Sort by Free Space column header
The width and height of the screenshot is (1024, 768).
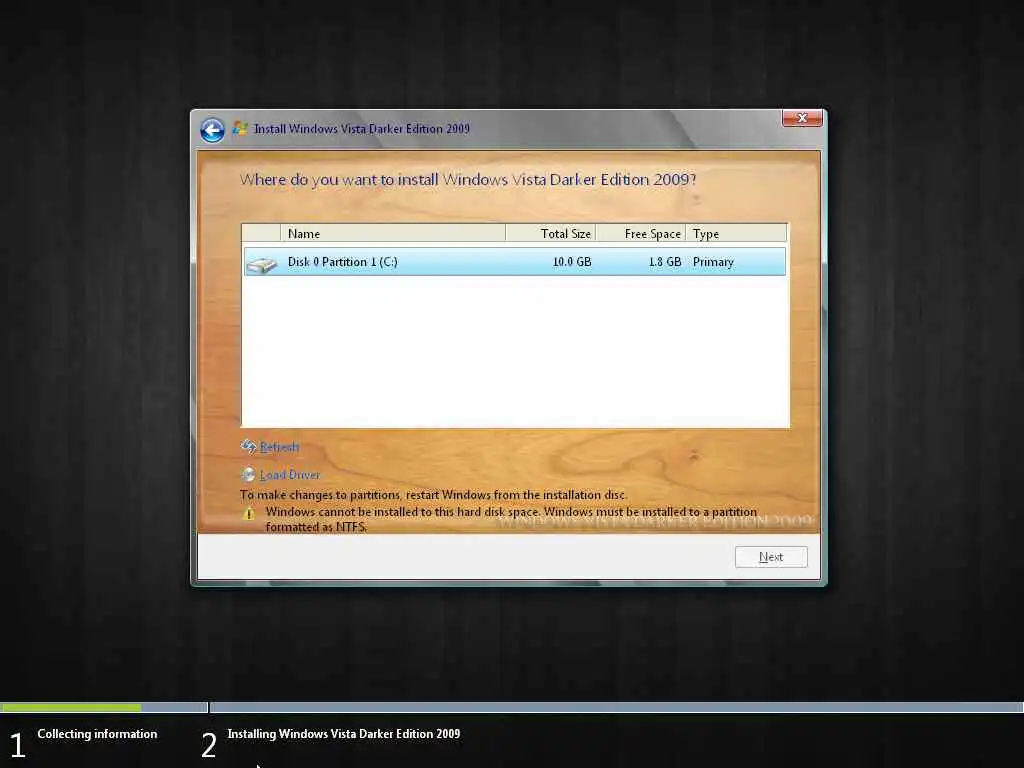(x=641, y=233)
